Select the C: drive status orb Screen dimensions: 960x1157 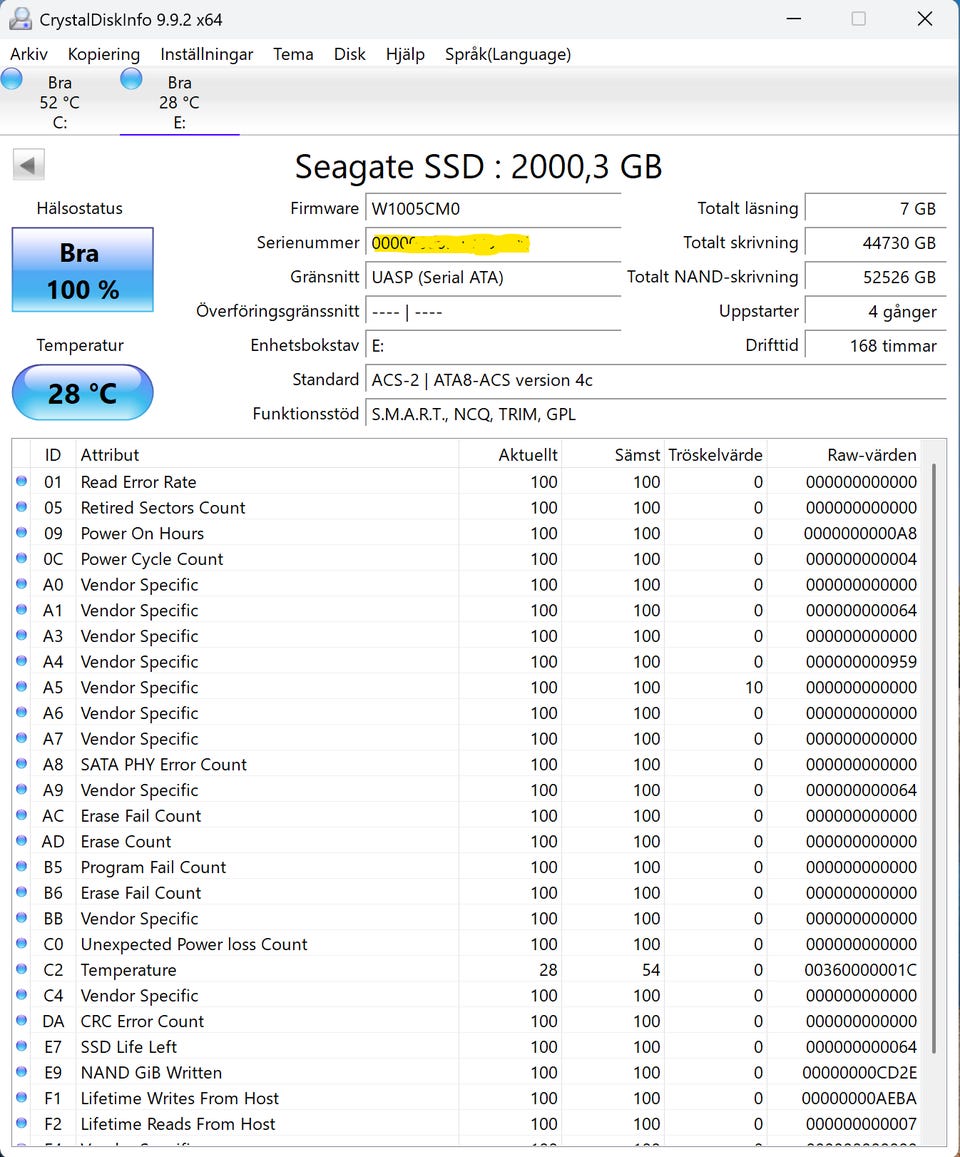[x=12, y=79]
